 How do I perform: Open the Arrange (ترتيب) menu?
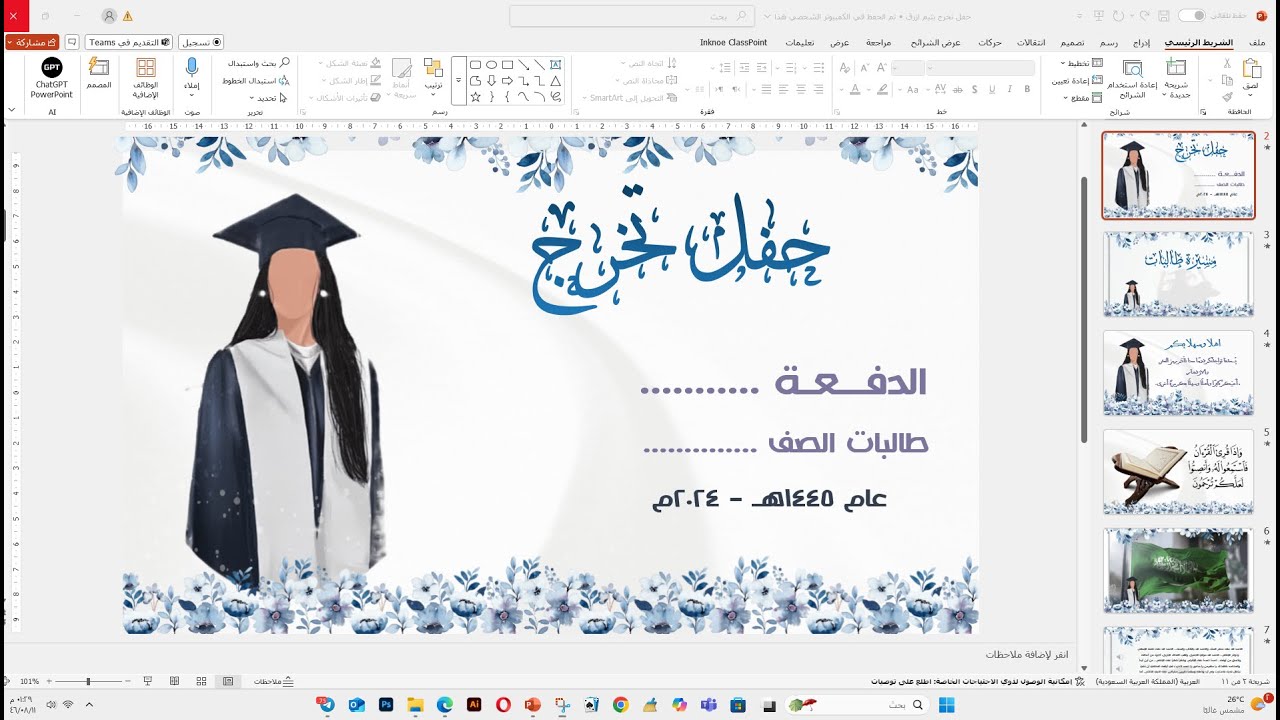[x=433, y=78]
